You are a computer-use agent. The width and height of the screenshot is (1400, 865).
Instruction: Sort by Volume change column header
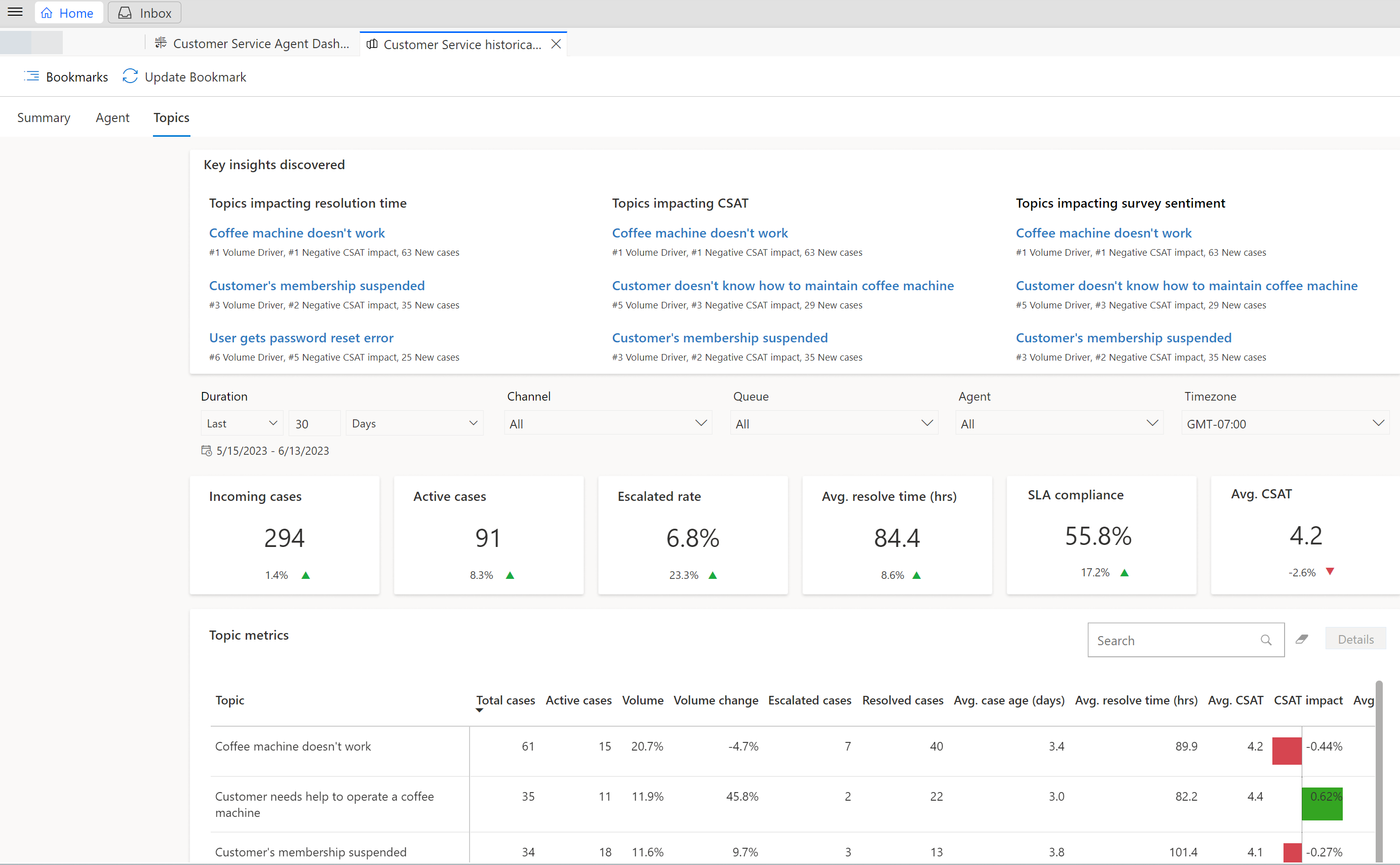(x=716, y=700)
